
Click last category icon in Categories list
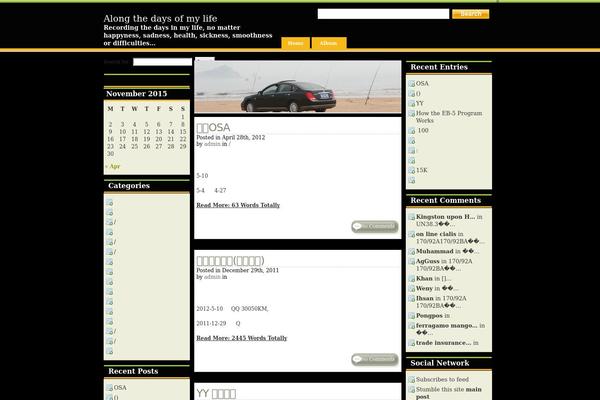pyautogui.click(x=109, y=351)
